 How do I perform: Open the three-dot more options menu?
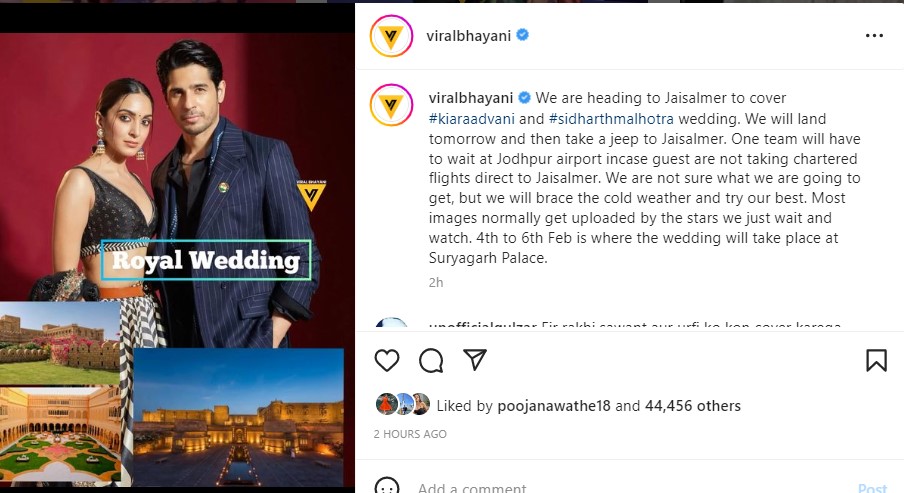pos(874,36)
